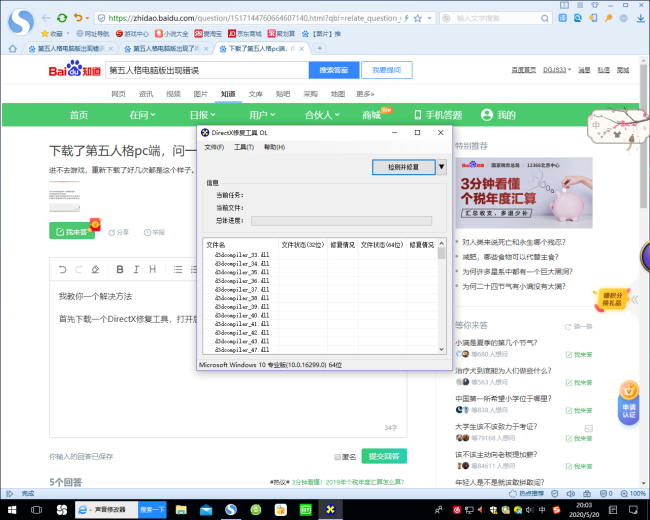650x520 pixels.
Task: Open the 游戏中心 bookmark
Action: pos(132,34)
